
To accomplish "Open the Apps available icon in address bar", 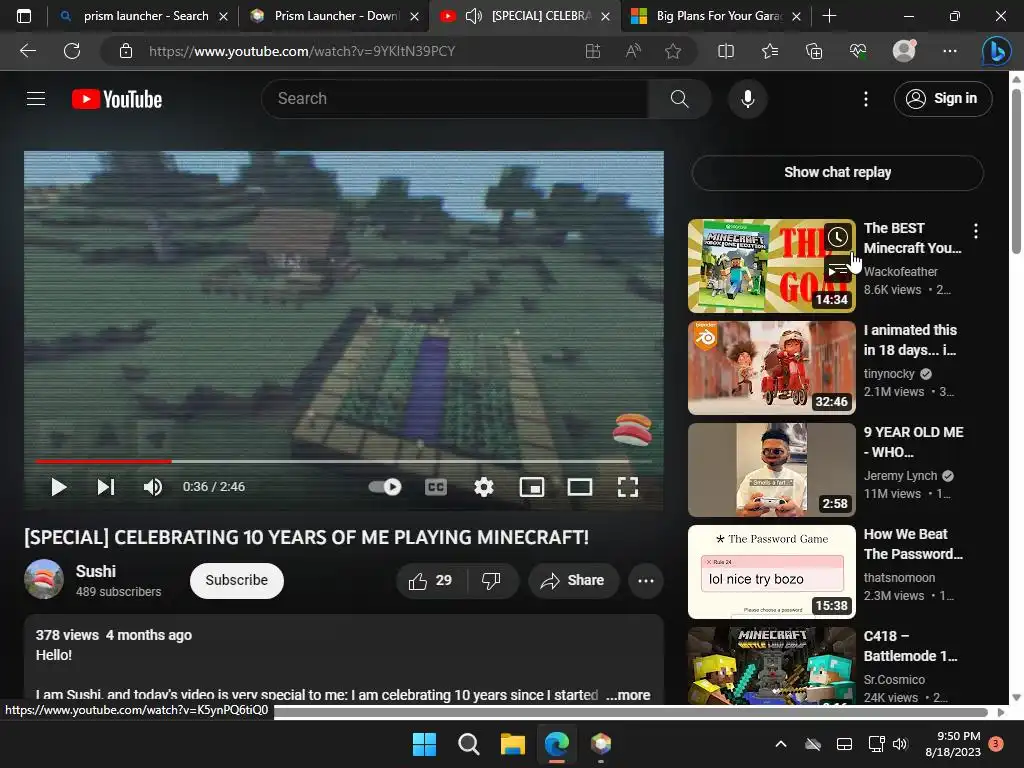I will pos(592,51).
